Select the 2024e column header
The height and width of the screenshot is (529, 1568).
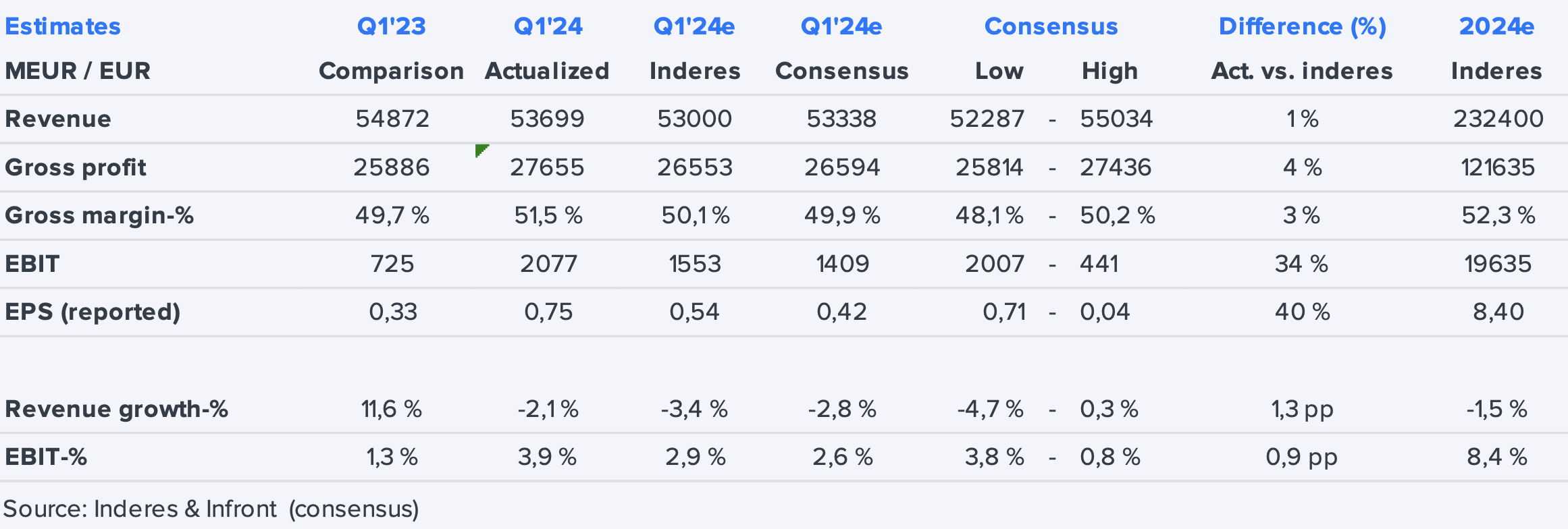pyautogui.click(x=1496, y=26)
